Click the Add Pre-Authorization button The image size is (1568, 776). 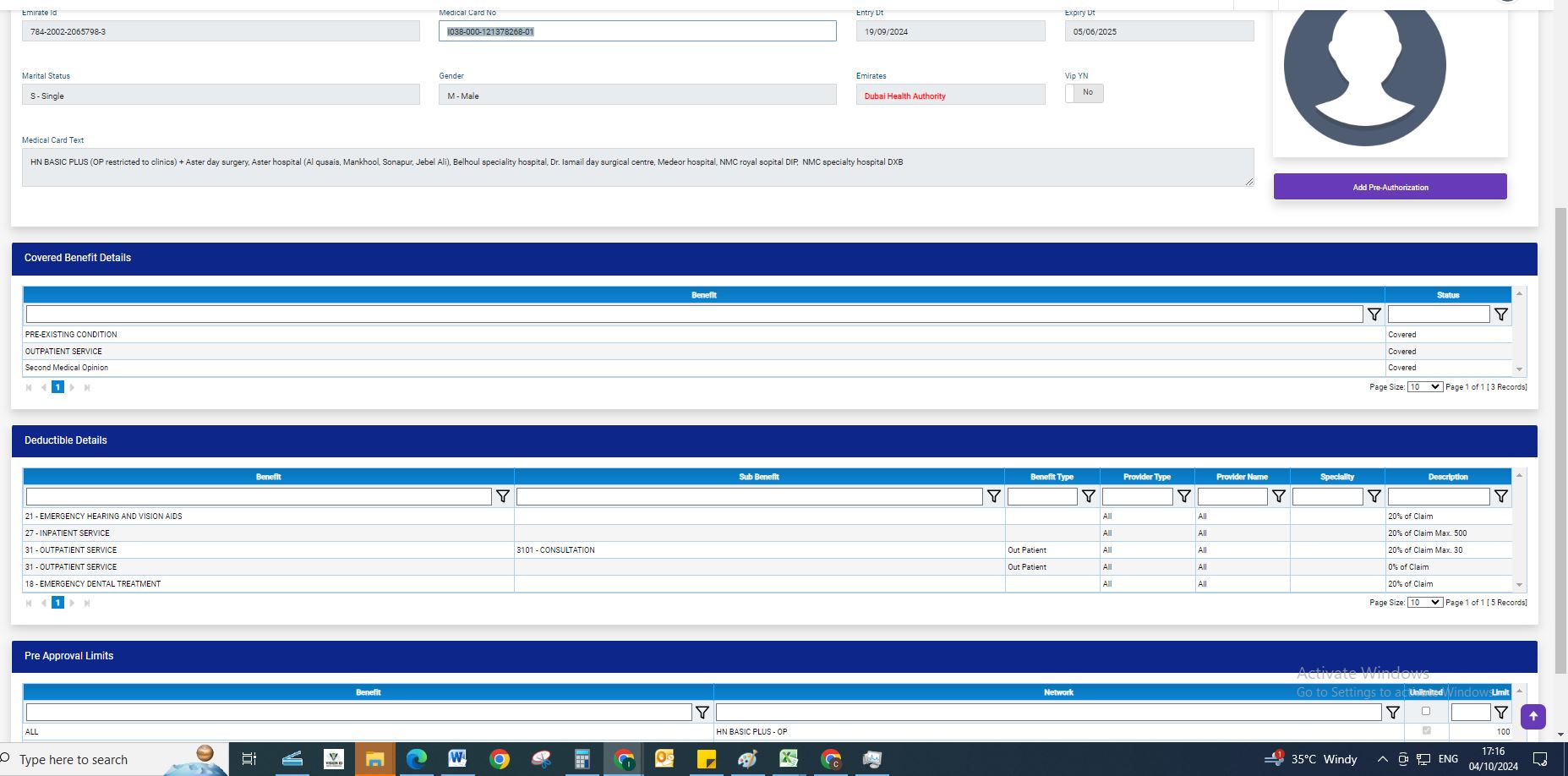1390,187
